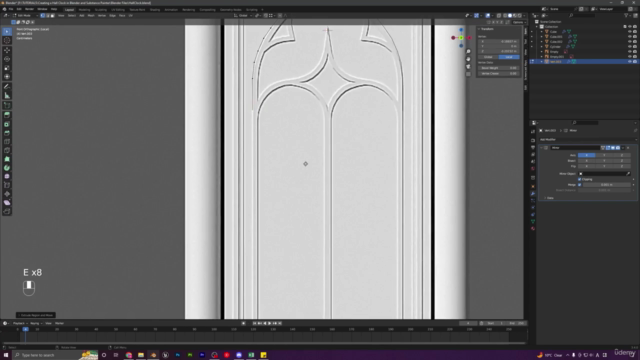Activate the Measure tool
640x360 pixels.
pos(7,96)
